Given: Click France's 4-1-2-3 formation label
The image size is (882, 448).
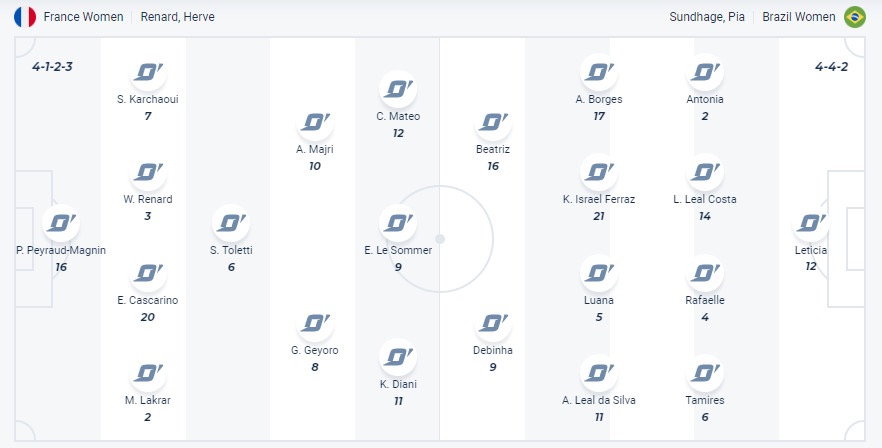Looking at the screenshot, I should pos(54,68).
